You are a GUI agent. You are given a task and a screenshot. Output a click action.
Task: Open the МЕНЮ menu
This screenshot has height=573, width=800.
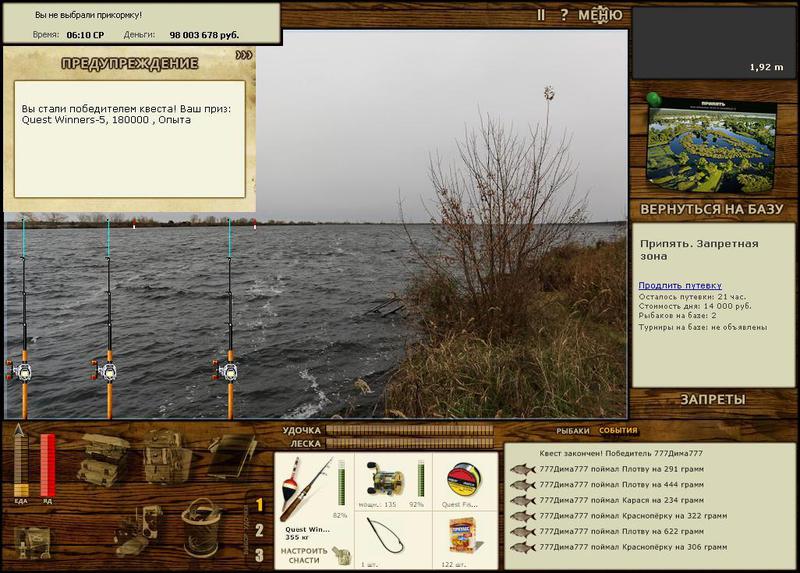tap(601, 15)
